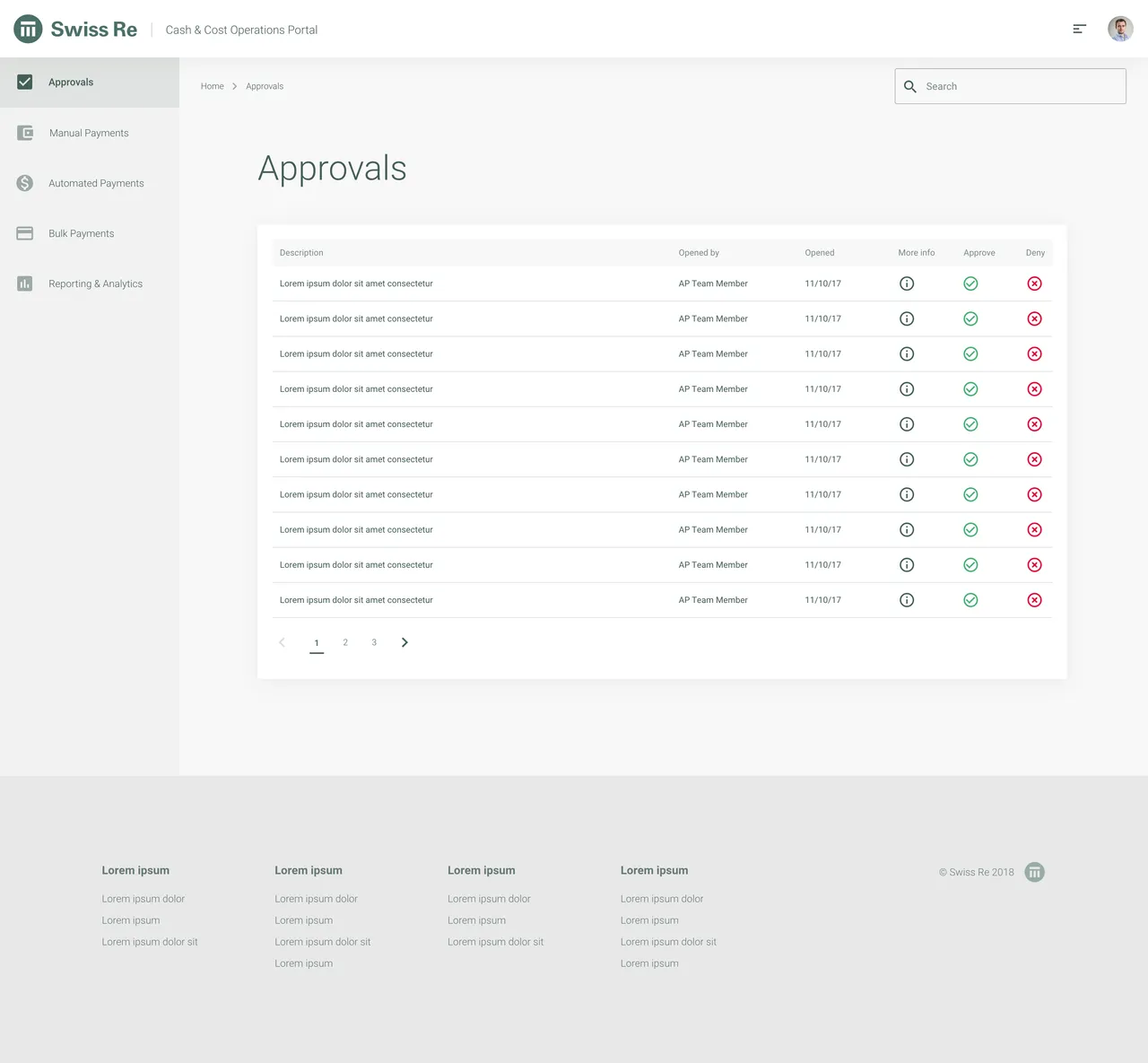Viewport: 1148px width, 1063px height.
Task: Select the Approvals checkbox icon in sidebar
Action: pos(24,81)
